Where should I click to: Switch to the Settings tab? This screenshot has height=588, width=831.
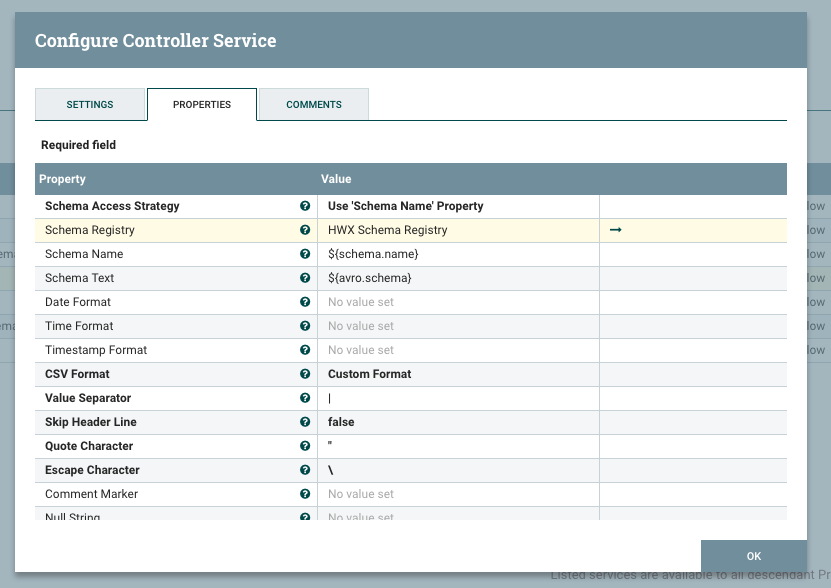pos(90,105)
